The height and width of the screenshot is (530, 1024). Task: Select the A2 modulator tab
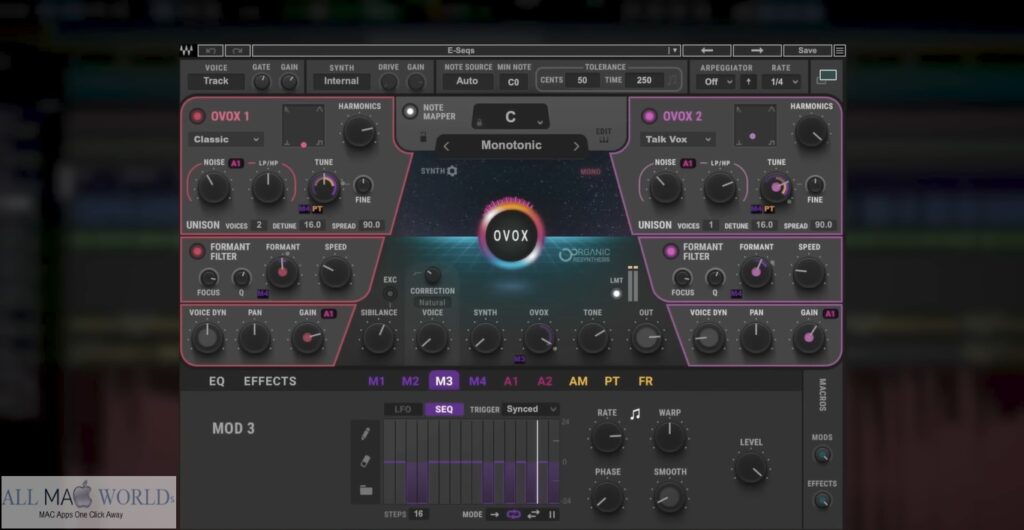(x=544, y=381)
